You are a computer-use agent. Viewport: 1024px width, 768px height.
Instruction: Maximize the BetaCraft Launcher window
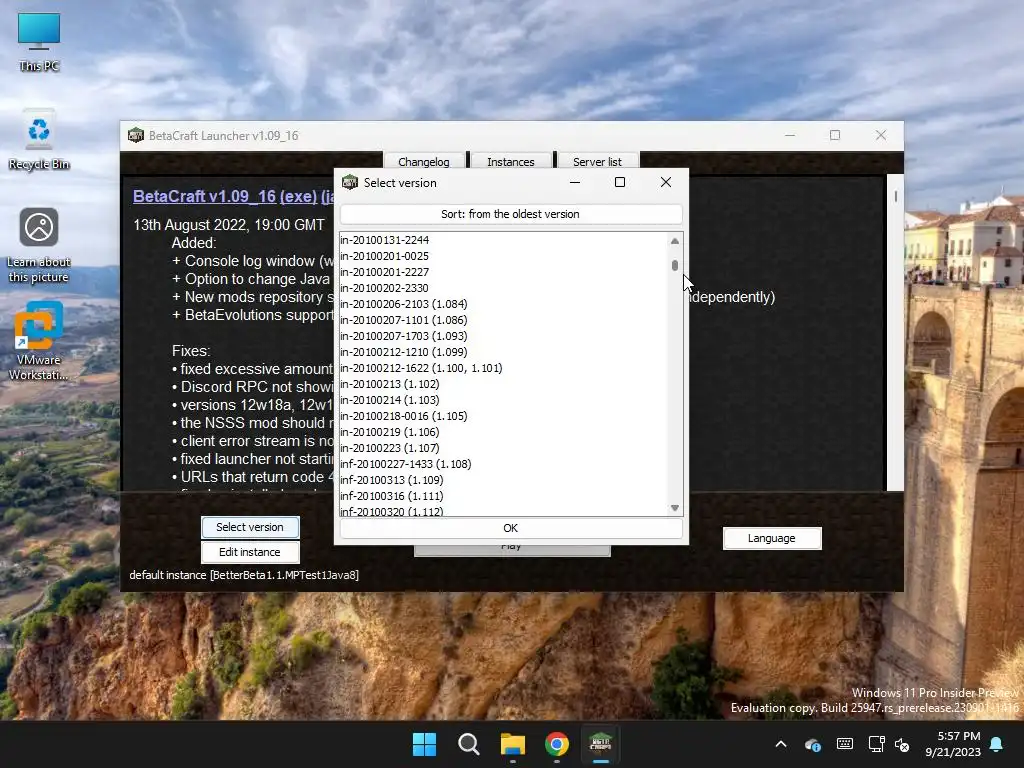tap(835, 135)
